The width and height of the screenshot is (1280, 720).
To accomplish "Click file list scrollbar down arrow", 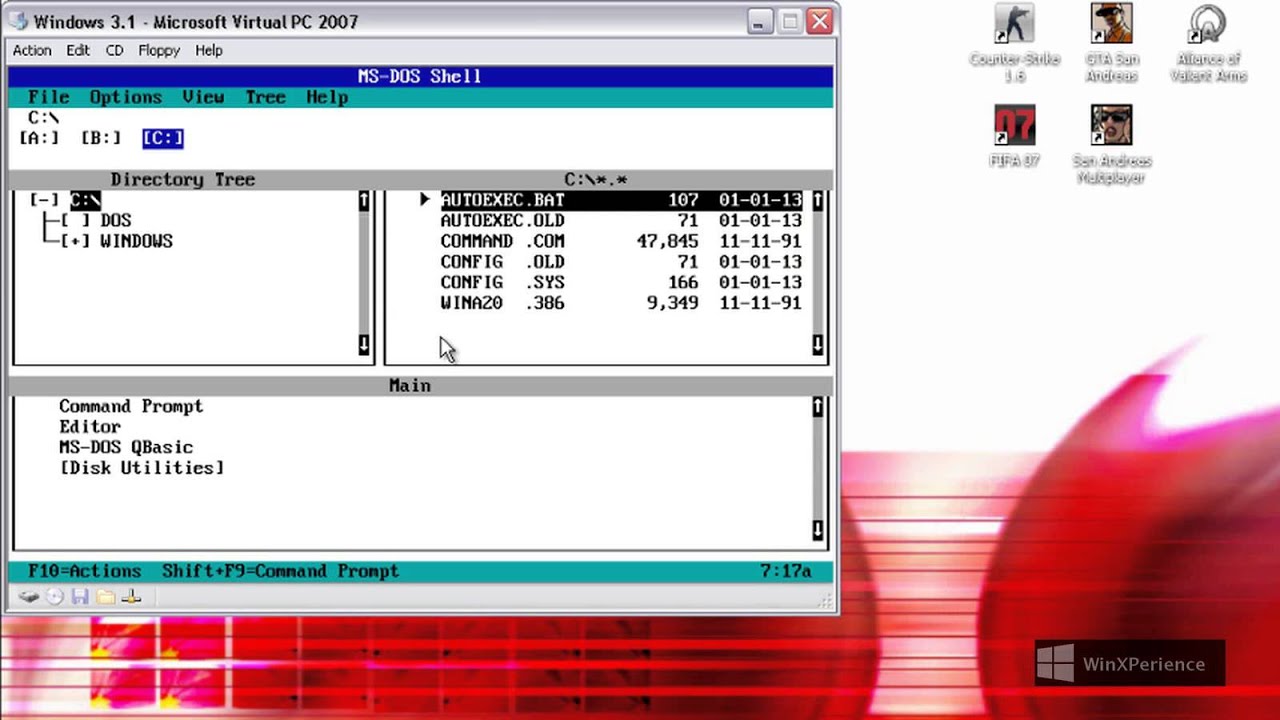I will click(818, 345).
